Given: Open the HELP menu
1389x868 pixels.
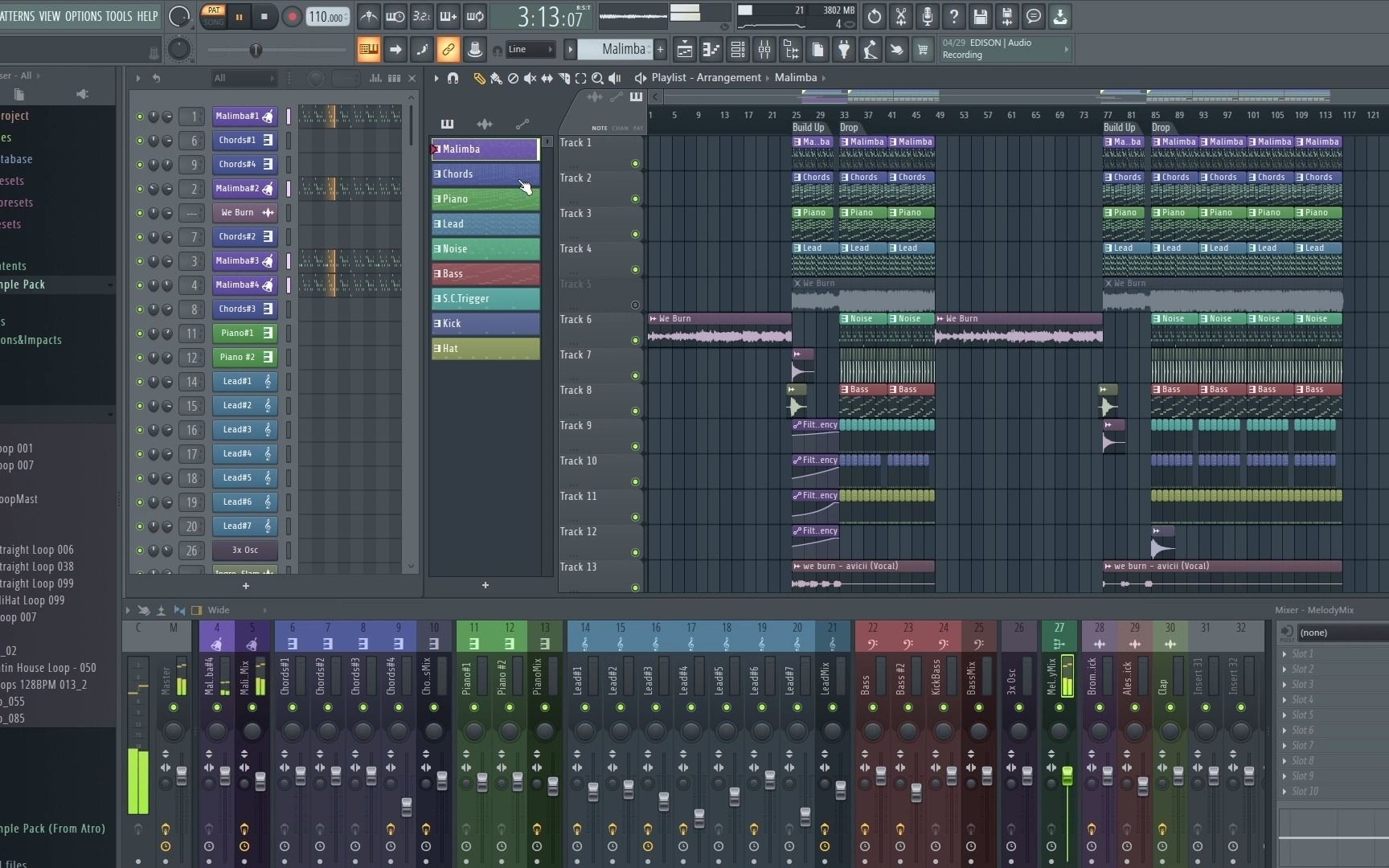Looking at the screenshot, I should [147, 16].
